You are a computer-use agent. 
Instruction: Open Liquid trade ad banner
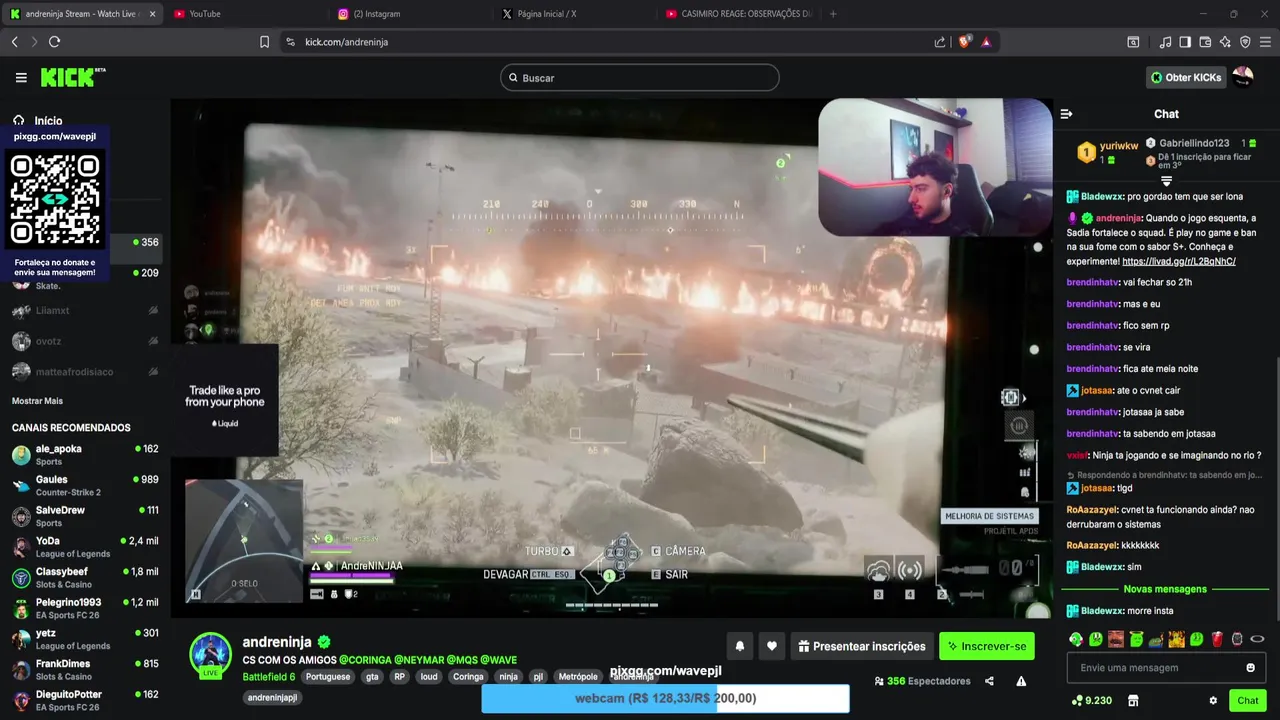pyautogui.click(x=225, y=400)
